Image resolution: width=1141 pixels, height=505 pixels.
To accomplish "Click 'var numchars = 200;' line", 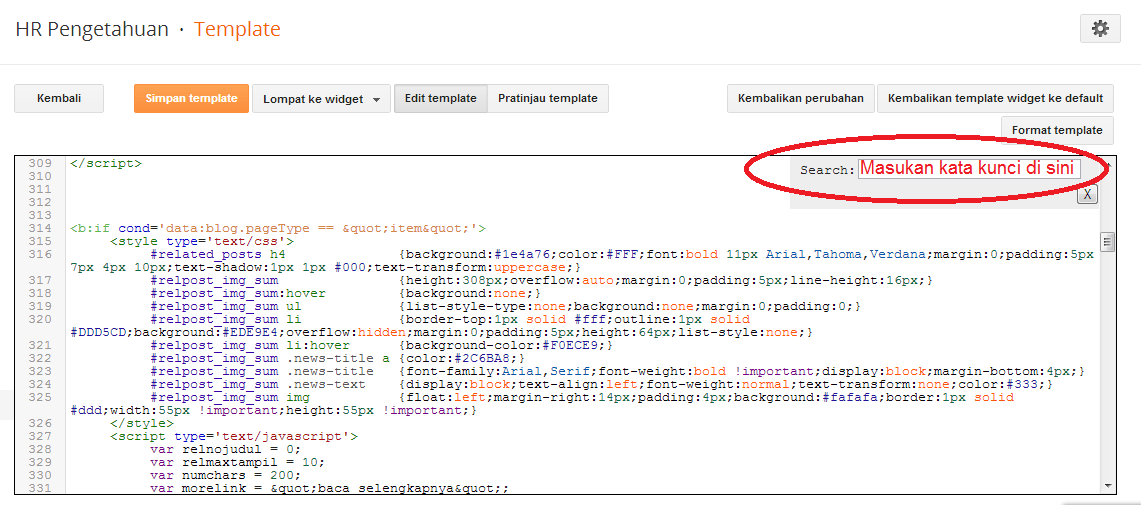I will pos(227,475).
